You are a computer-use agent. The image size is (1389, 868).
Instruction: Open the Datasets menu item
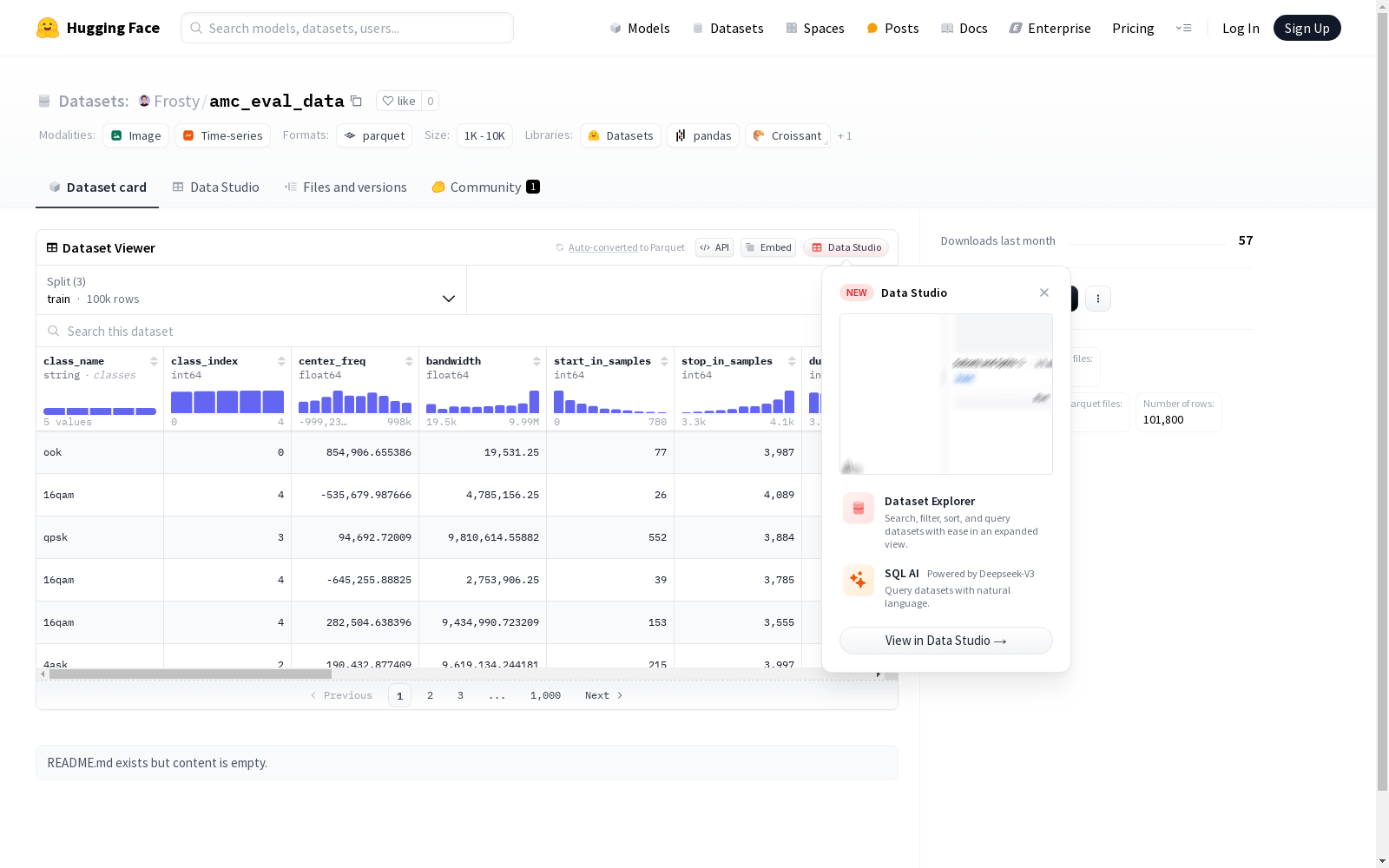coord(727,28)
